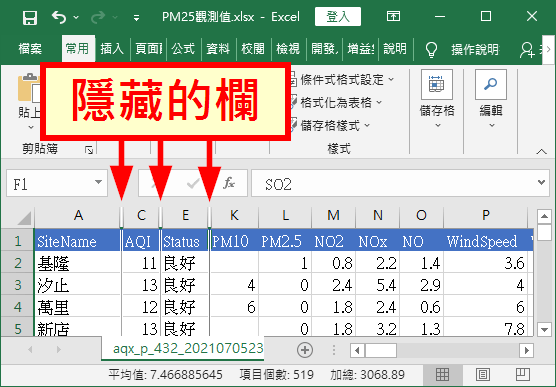The height and width of the screenshot is (387, 556).
Task: Select column L header
Action: 285,215
